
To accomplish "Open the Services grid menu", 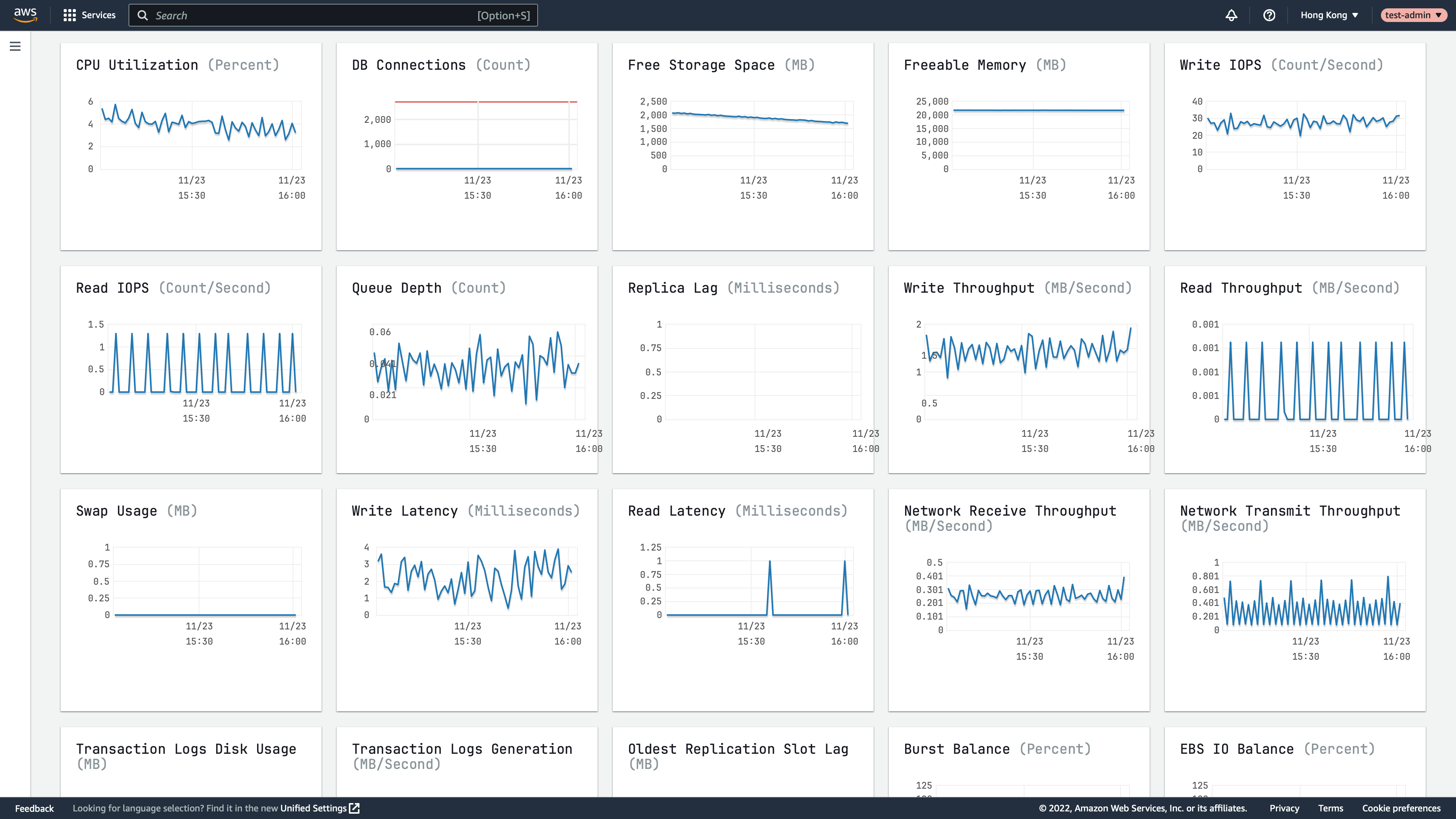I will (89, 15).
